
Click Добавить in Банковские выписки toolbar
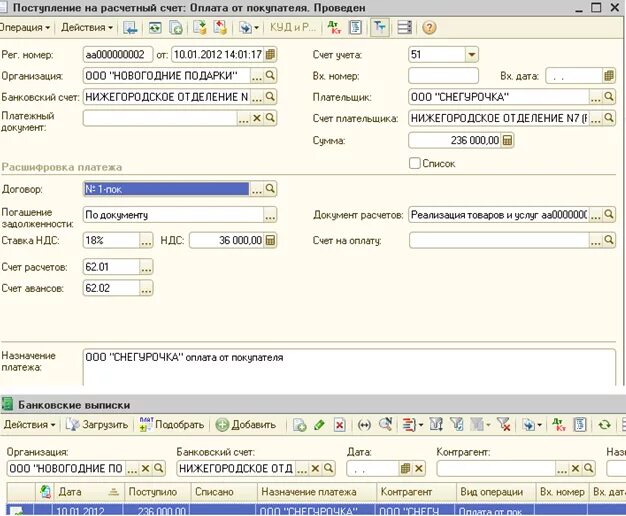pos(246,425)
